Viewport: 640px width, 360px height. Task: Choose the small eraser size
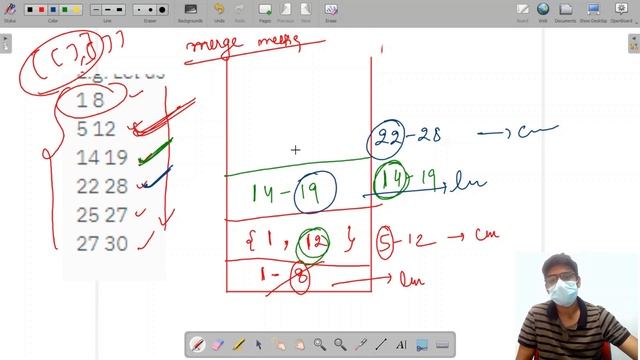tap(139, 9)
